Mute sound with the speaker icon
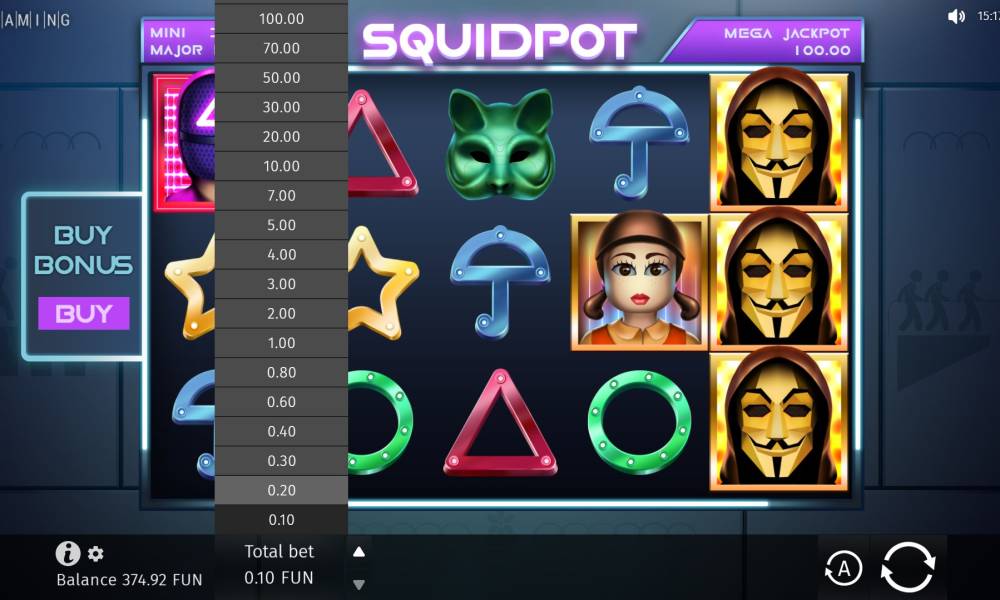This screenshot has height=600, width=1000. (x=956, y=17)
